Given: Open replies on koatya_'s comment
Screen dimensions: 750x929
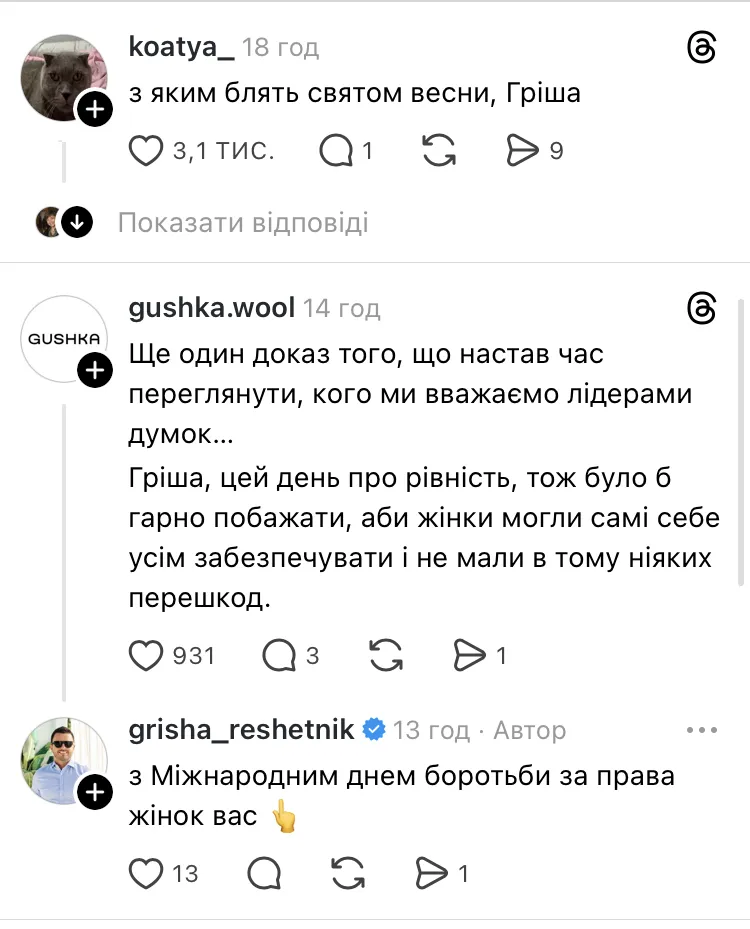Looking at the screenshot, I should click(336, 151).
